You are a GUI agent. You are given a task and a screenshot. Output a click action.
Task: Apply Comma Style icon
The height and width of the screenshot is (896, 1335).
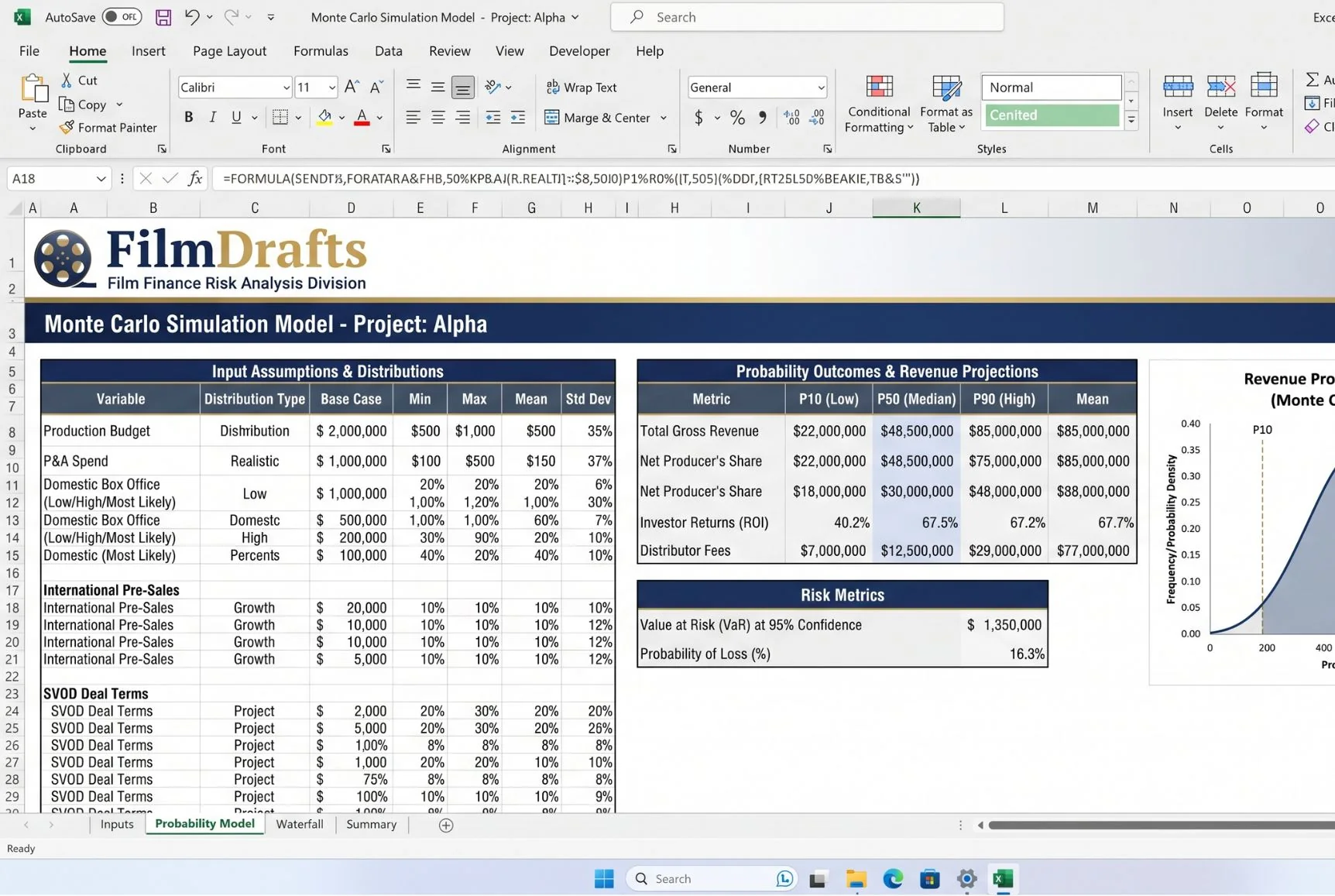pos(763,118)
